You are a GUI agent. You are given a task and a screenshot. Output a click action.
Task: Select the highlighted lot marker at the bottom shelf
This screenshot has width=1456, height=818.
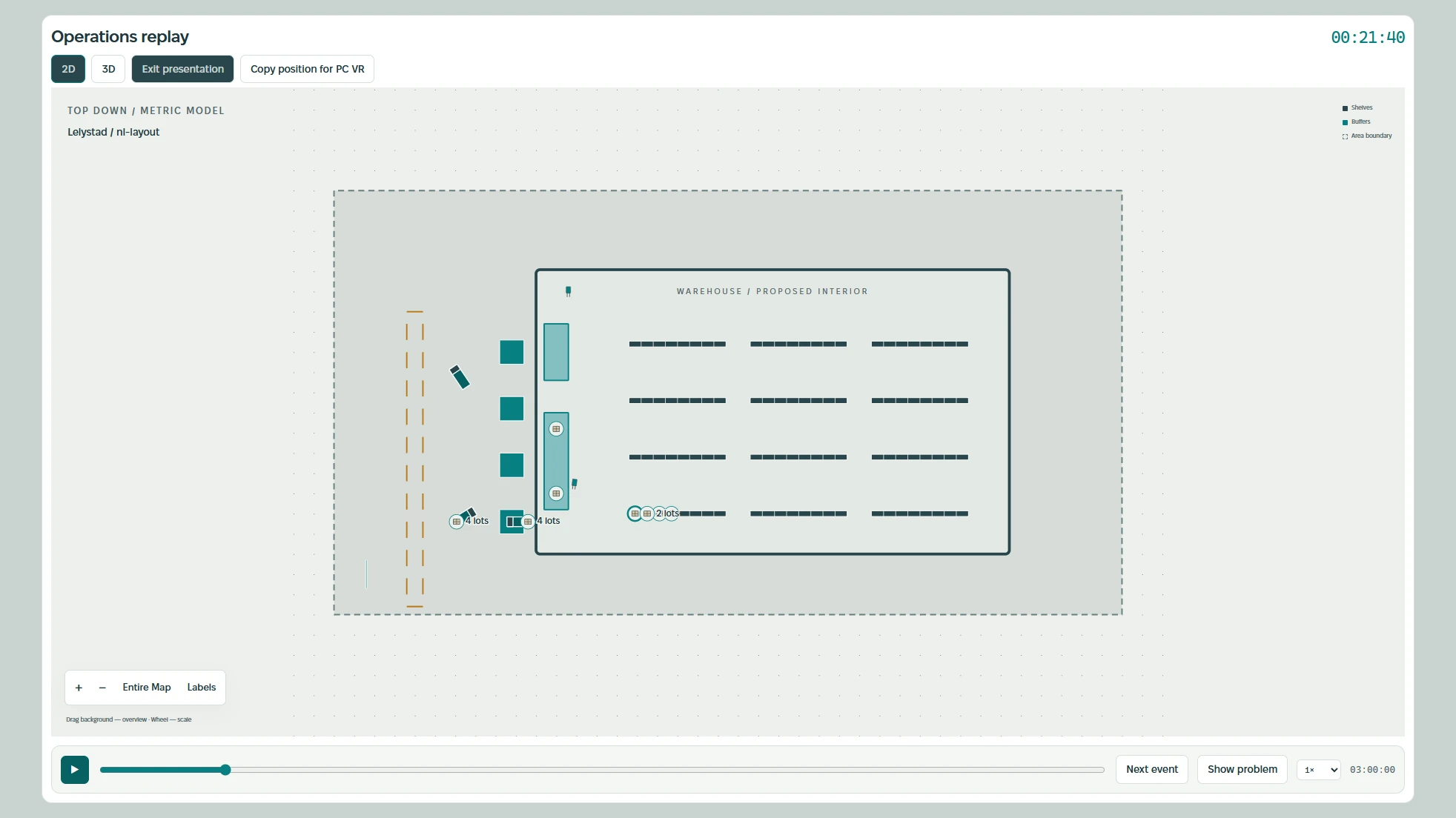click(635, 513)
